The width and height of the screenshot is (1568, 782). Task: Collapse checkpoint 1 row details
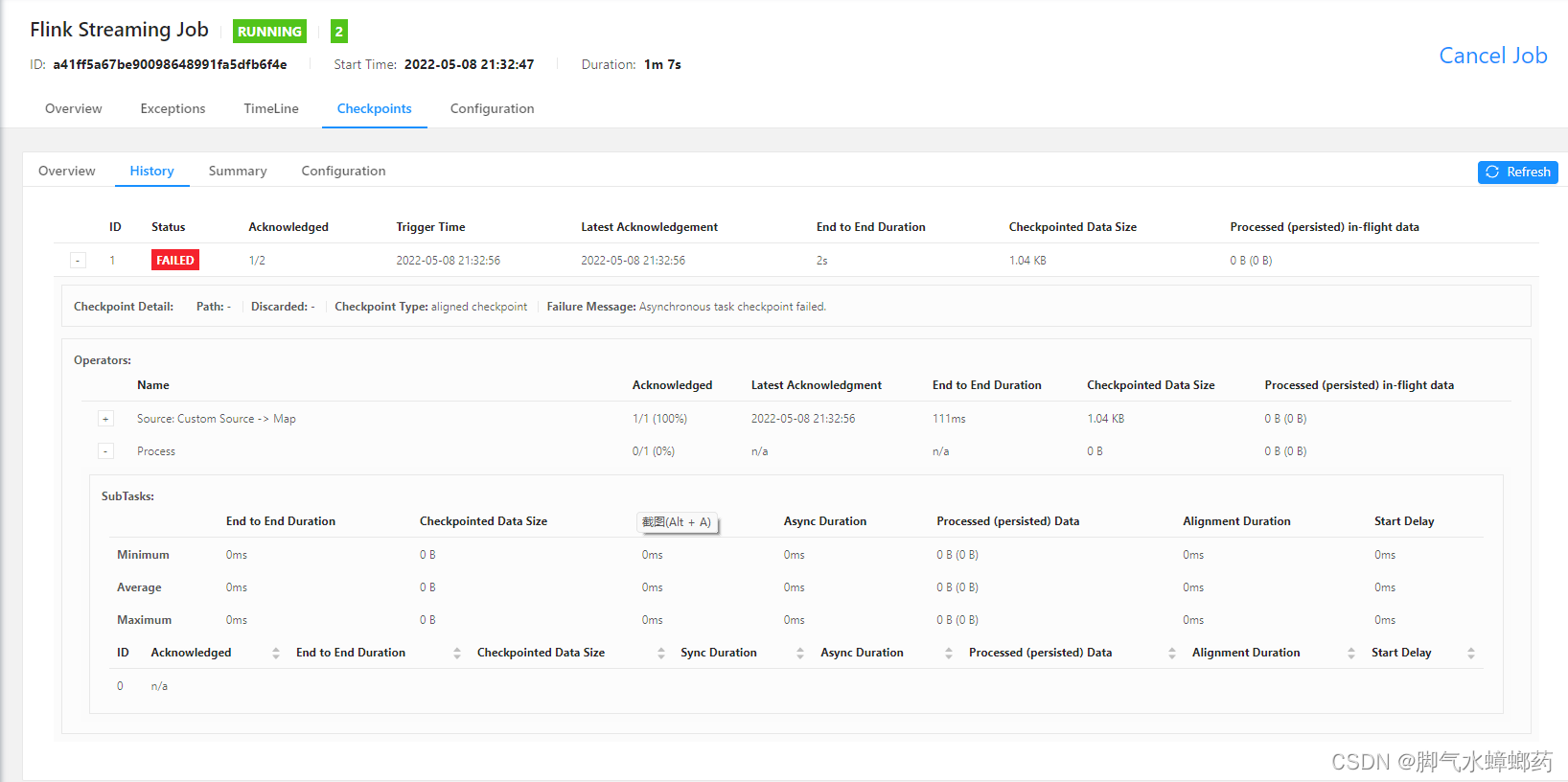click(x=79, y=261)
